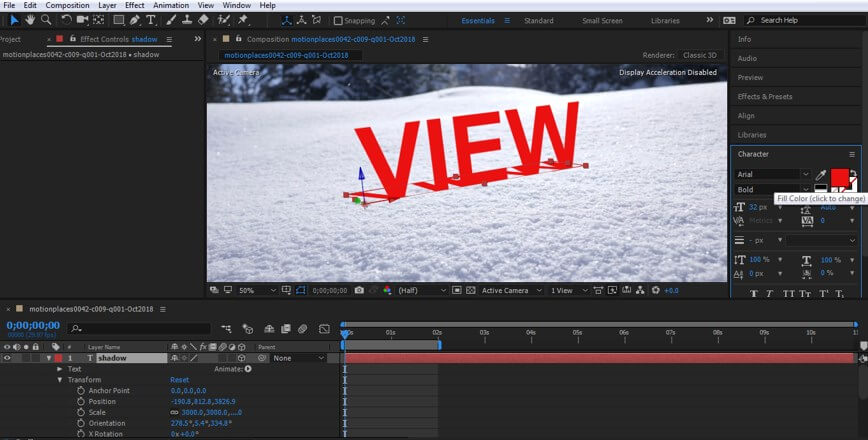Click the Transform Reset link
The height and width of the screenshot is (440, 868).
(179, 380)
